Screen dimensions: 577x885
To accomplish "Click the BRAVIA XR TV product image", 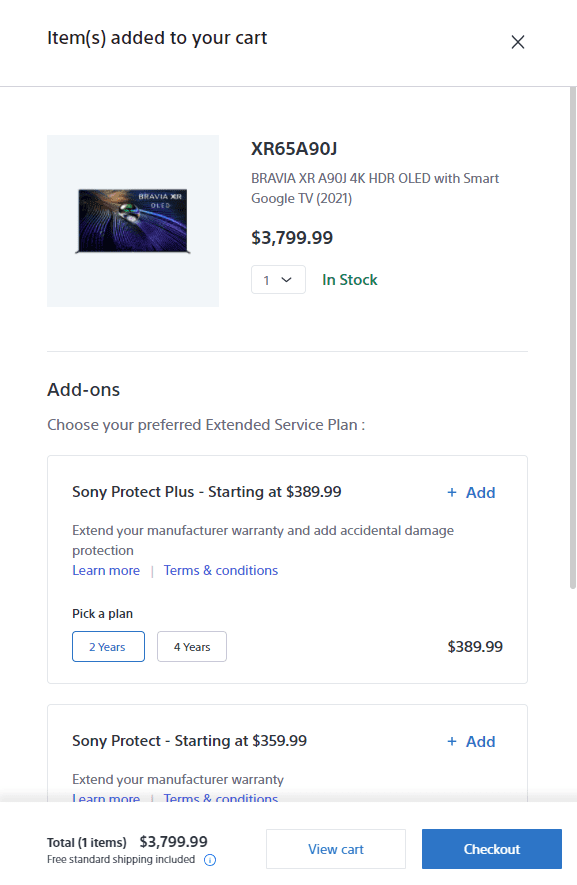I will point(133,221).
